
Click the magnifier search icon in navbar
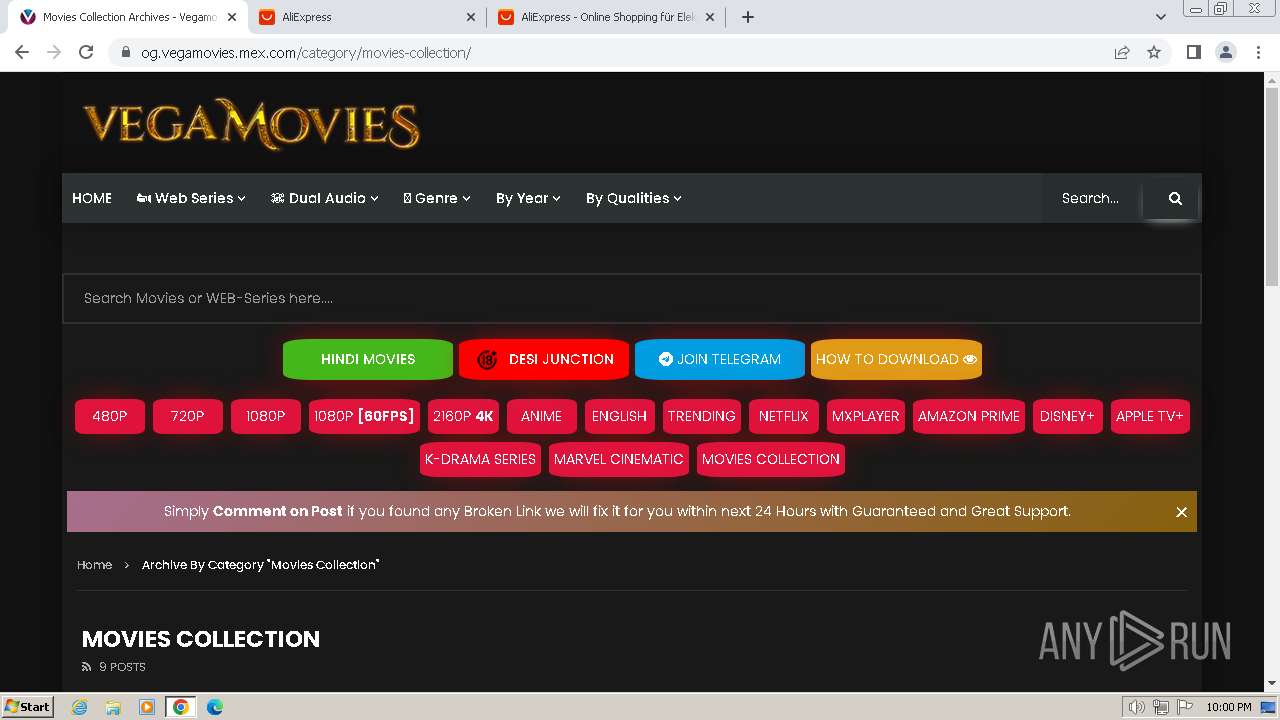(x=1175, y=198)
